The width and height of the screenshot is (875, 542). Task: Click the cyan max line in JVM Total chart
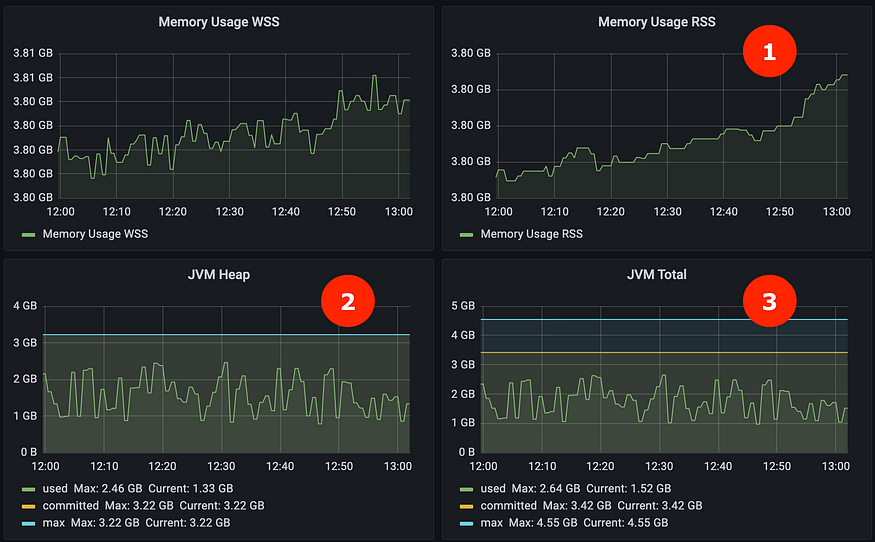(665, 319)
